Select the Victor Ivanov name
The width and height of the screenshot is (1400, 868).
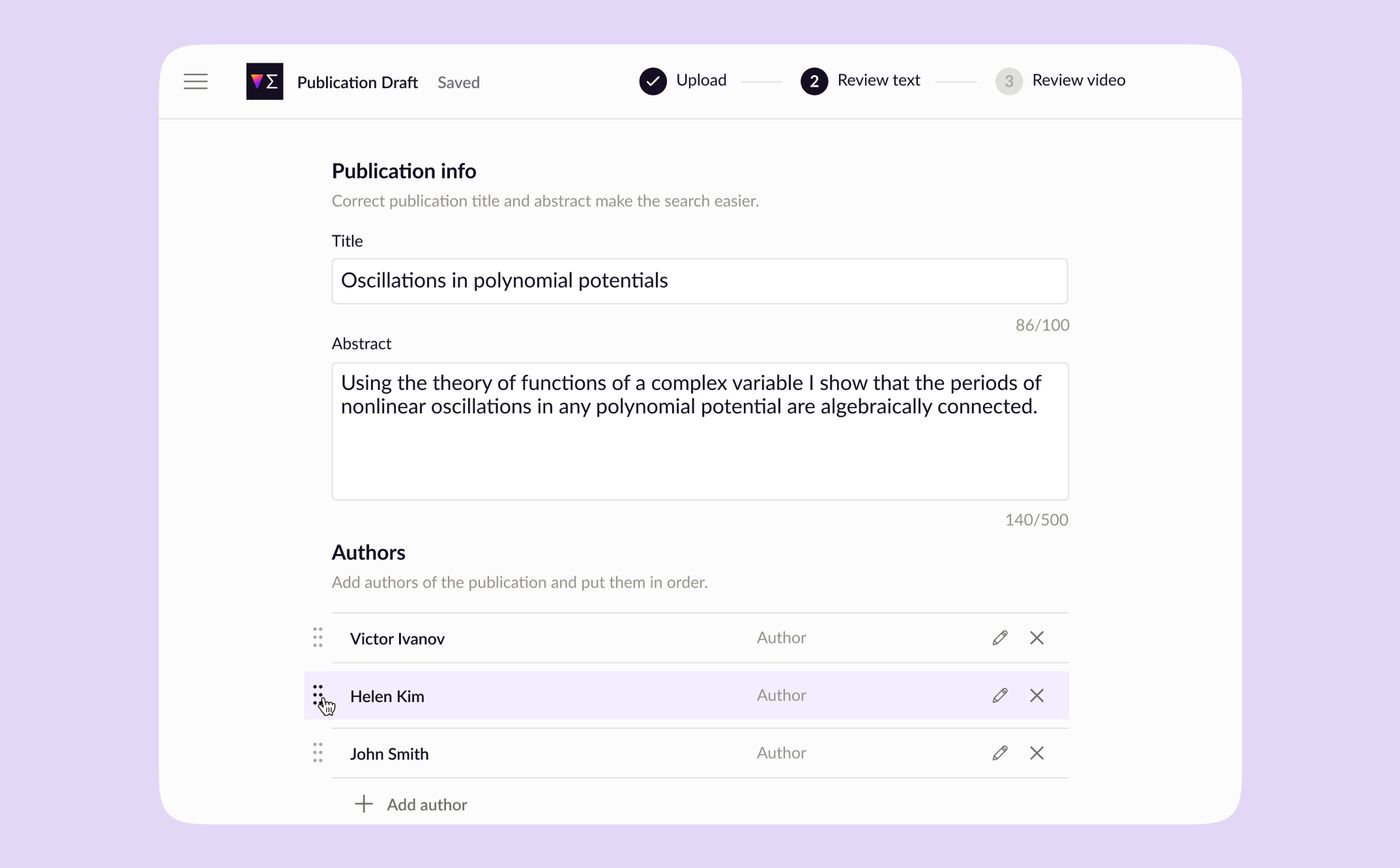[x=397, y=638]
